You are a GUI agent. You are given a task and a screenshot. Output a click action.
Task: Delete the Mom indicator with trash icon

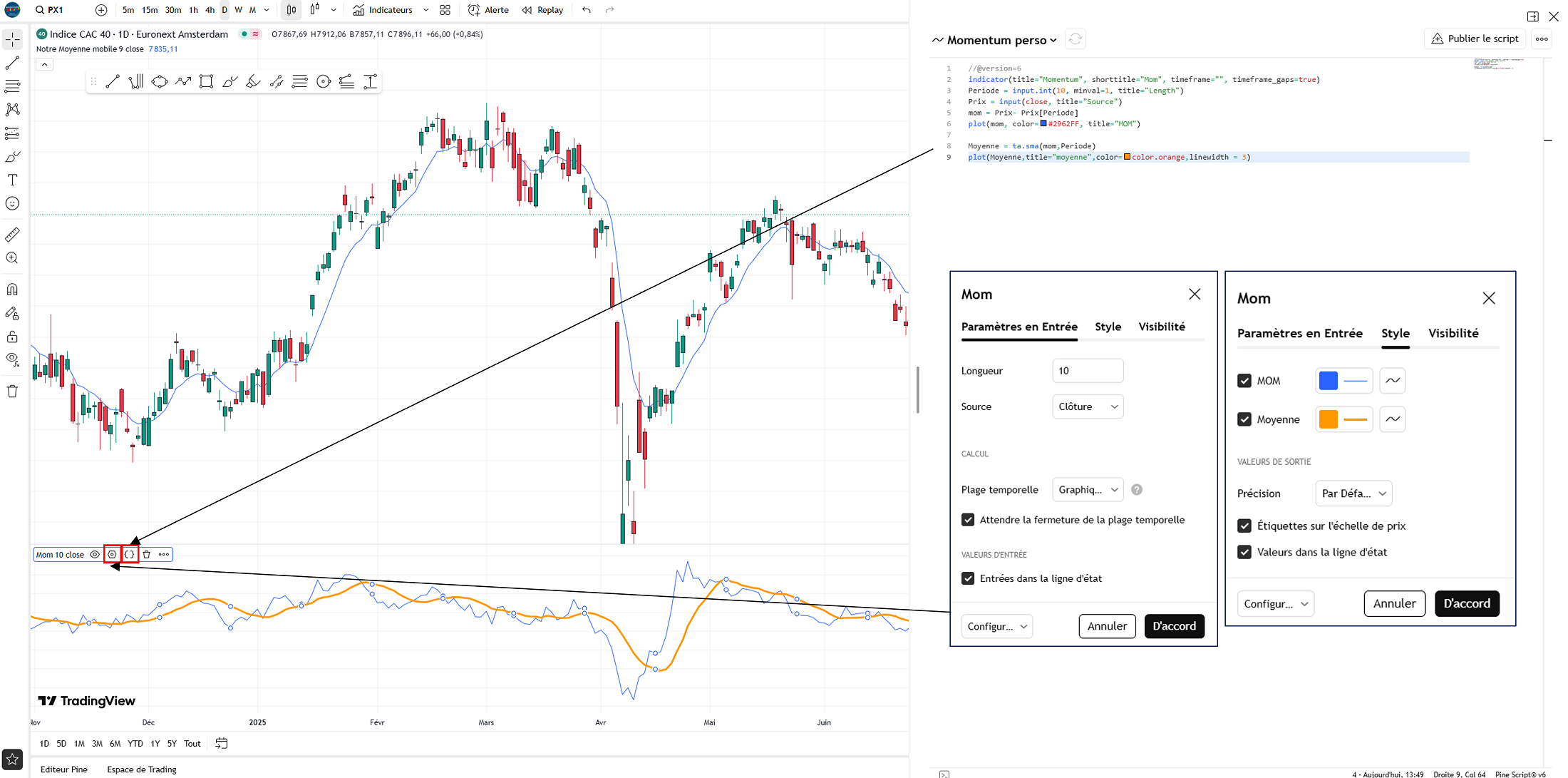147,554
